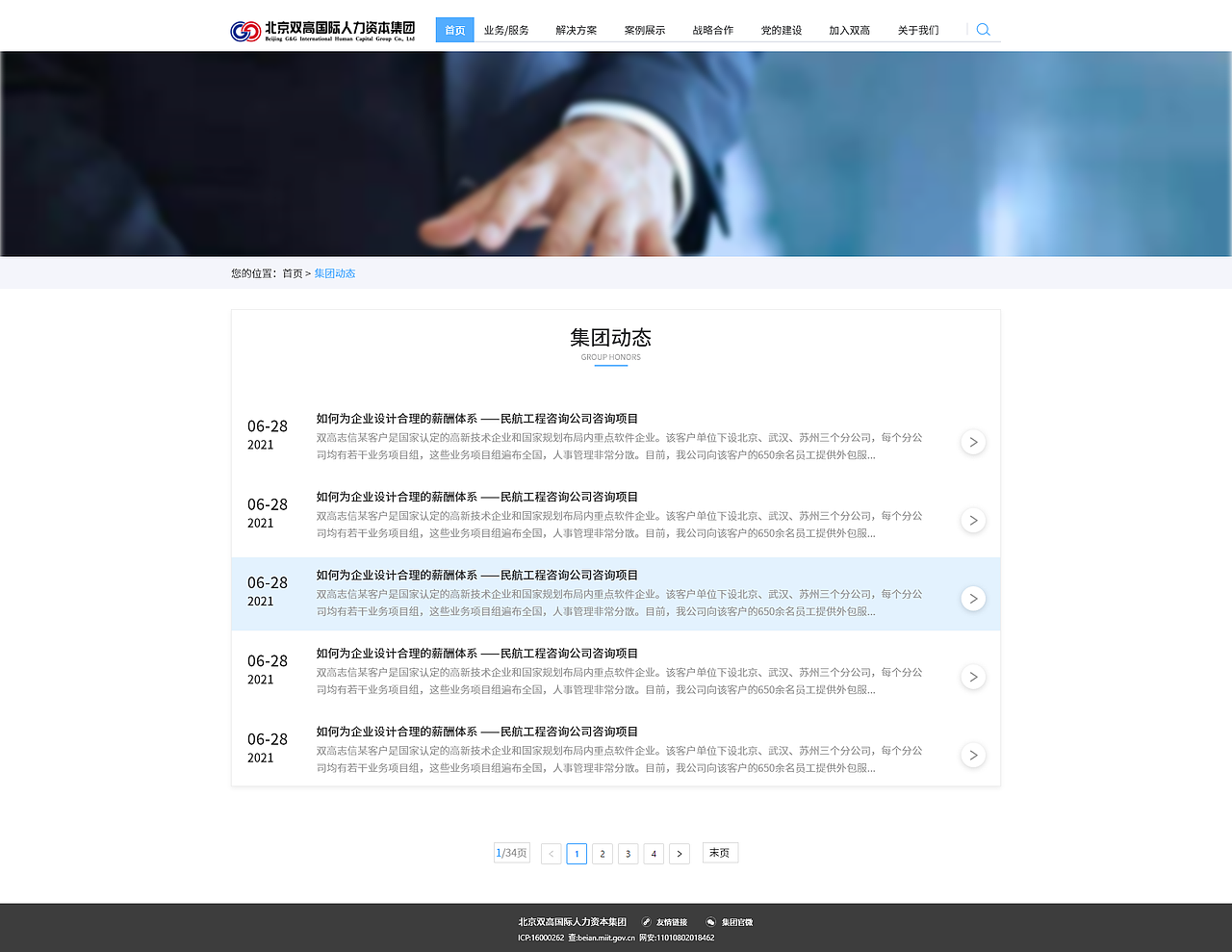Click the 战略合作 navigation item
This screenshot has height=952, width=1232.
[x=712, y=29]
